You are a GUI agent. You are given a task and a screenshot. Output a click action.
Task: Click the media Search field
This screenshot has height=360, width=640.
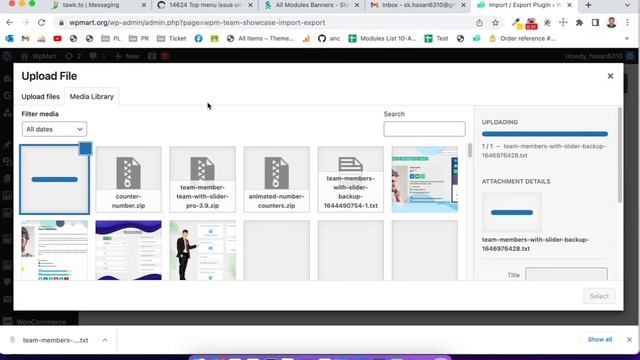click(x=424, y=129)
